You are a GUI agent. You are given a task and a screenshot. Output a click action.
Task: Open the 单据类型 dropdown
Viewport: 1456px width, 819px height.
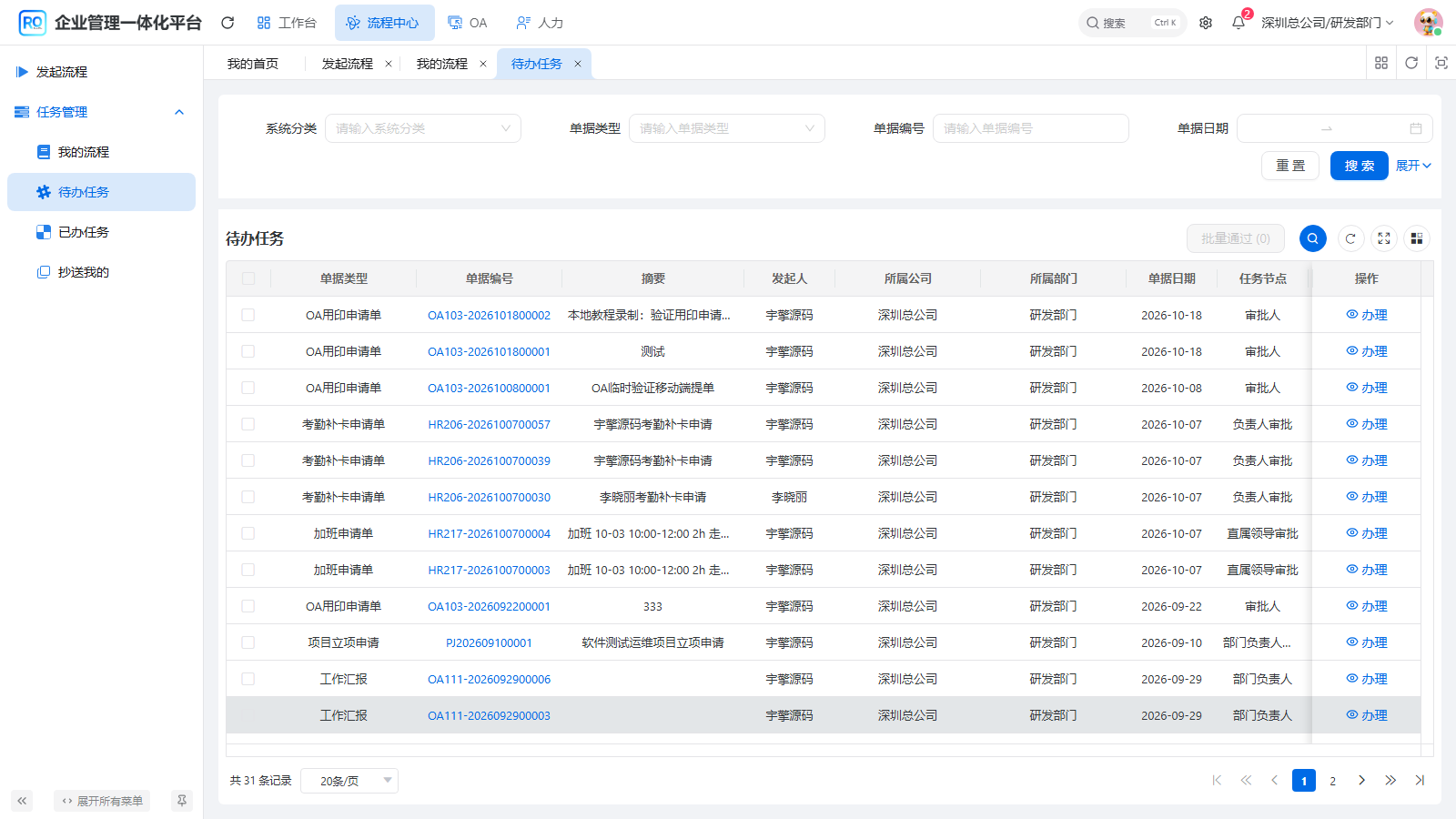[727, 128]
